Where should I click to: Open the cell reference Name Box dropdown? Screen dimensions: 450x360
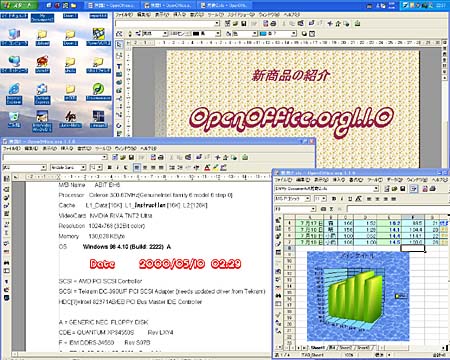[x=313, y=209]
